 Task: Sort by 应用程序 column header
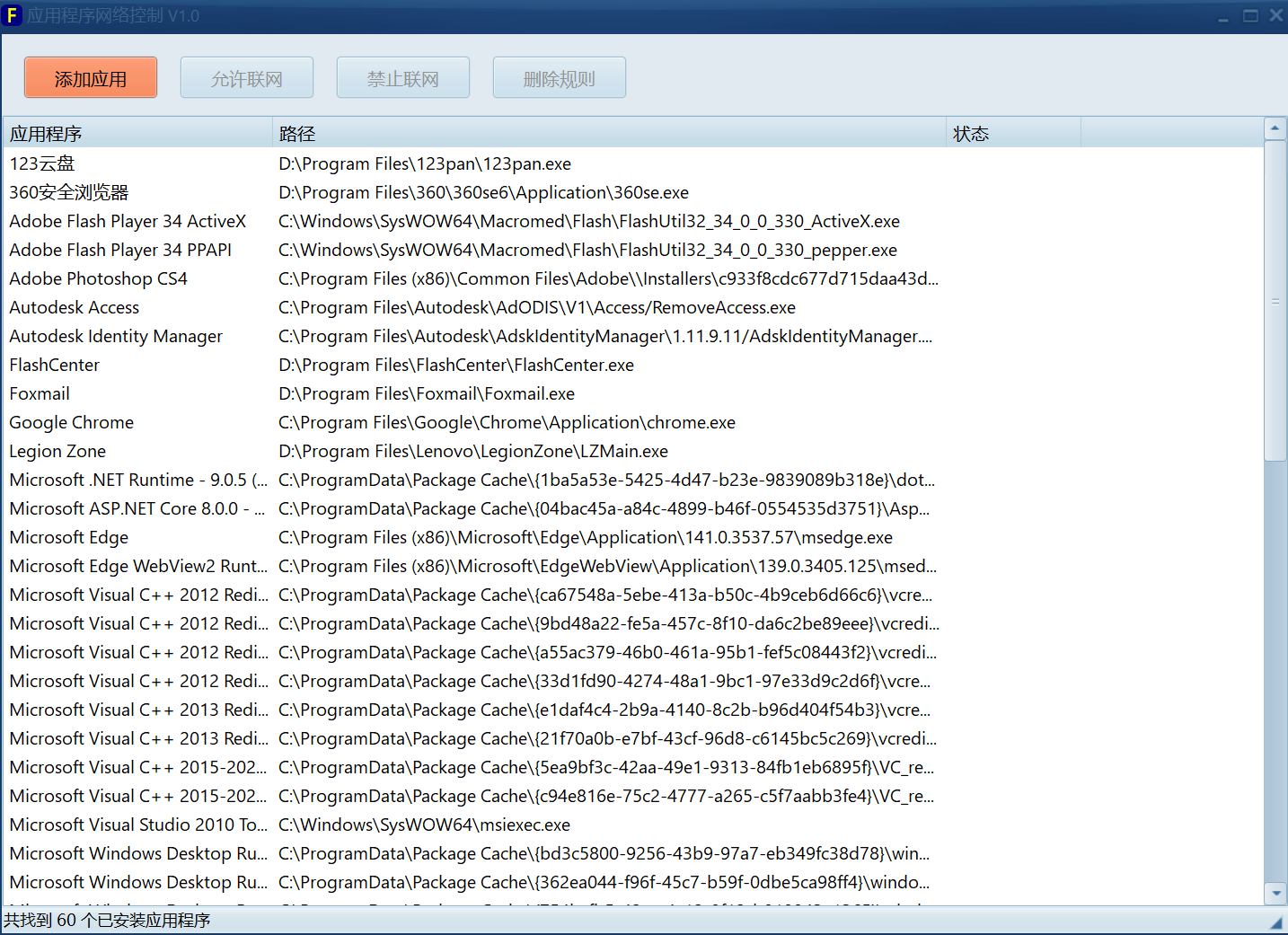coord(137,134)
